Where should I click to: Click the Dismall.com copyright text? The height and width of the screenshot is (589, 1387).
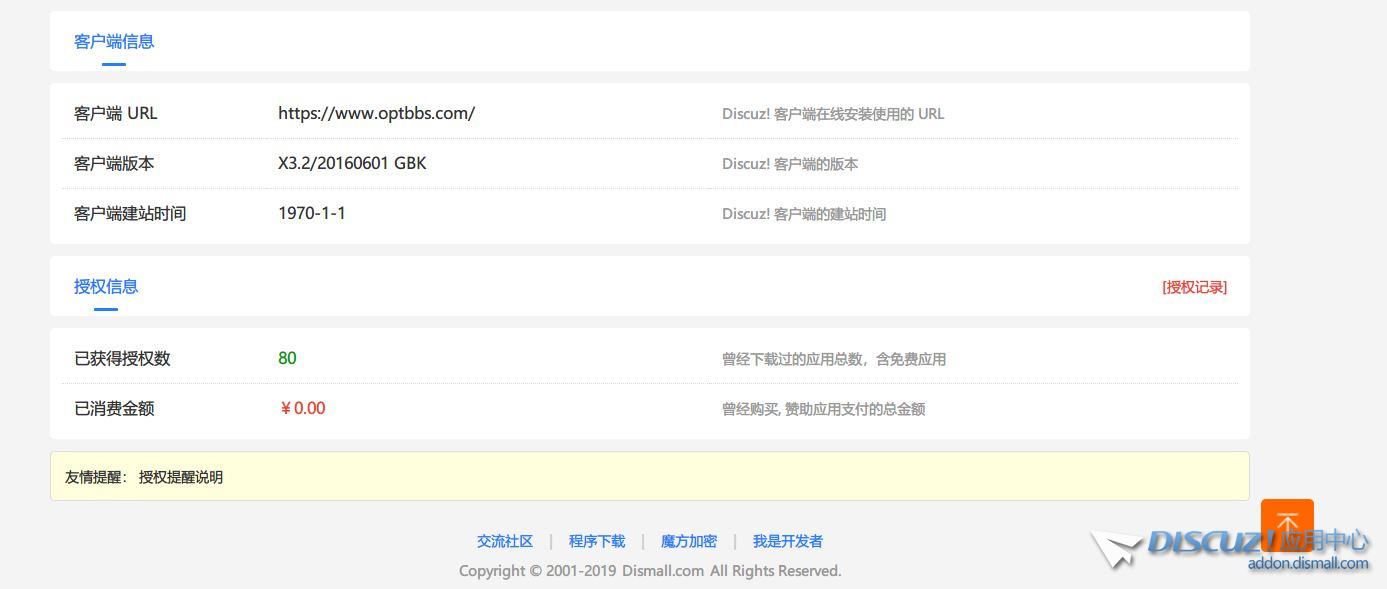point(650,571)
